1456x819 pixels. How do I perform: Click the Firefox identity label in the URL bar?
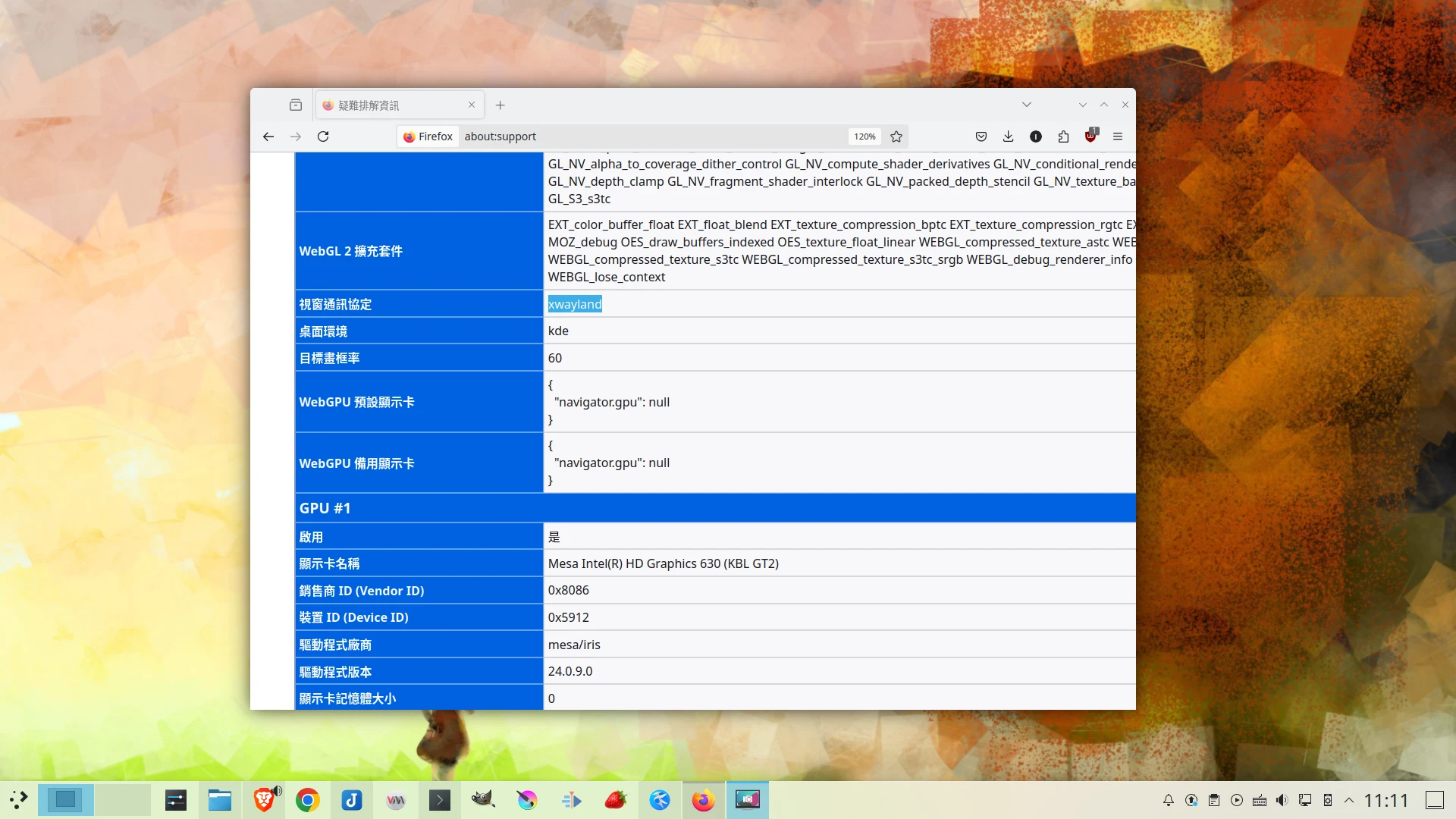[x=428, y=136]
